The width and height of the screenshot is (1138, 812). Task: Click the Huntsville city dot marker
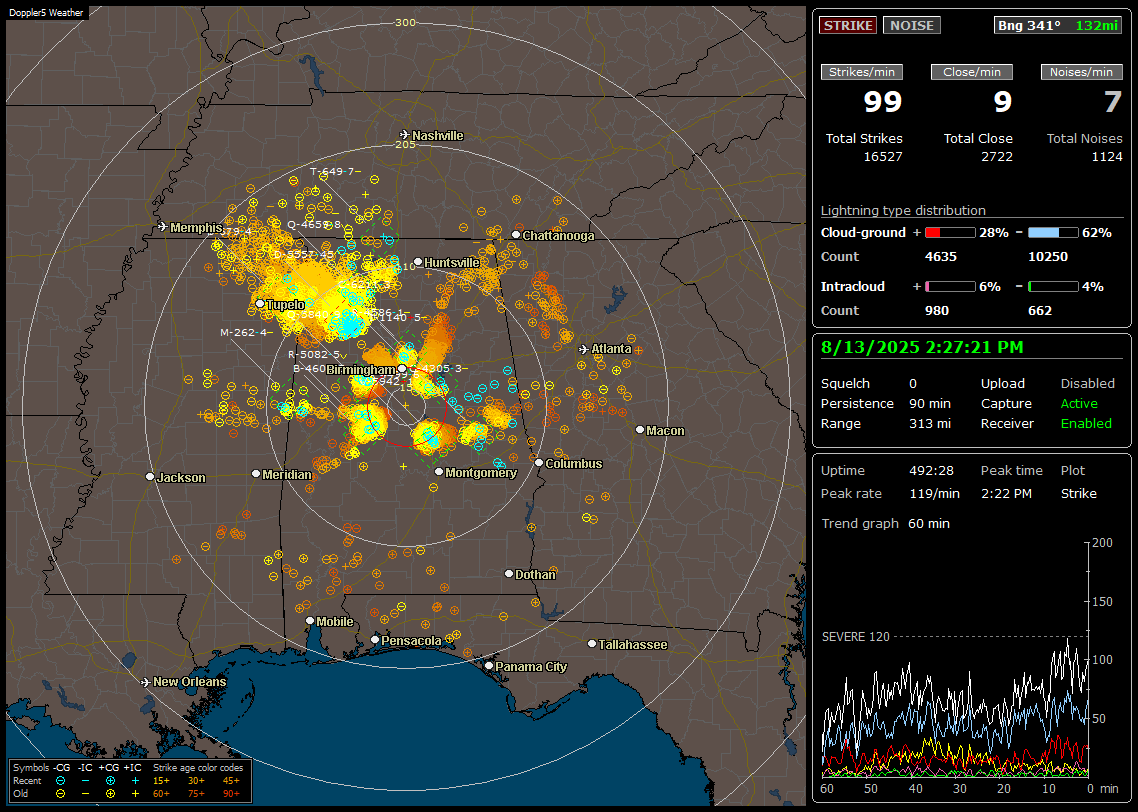(x=418, y=262)
